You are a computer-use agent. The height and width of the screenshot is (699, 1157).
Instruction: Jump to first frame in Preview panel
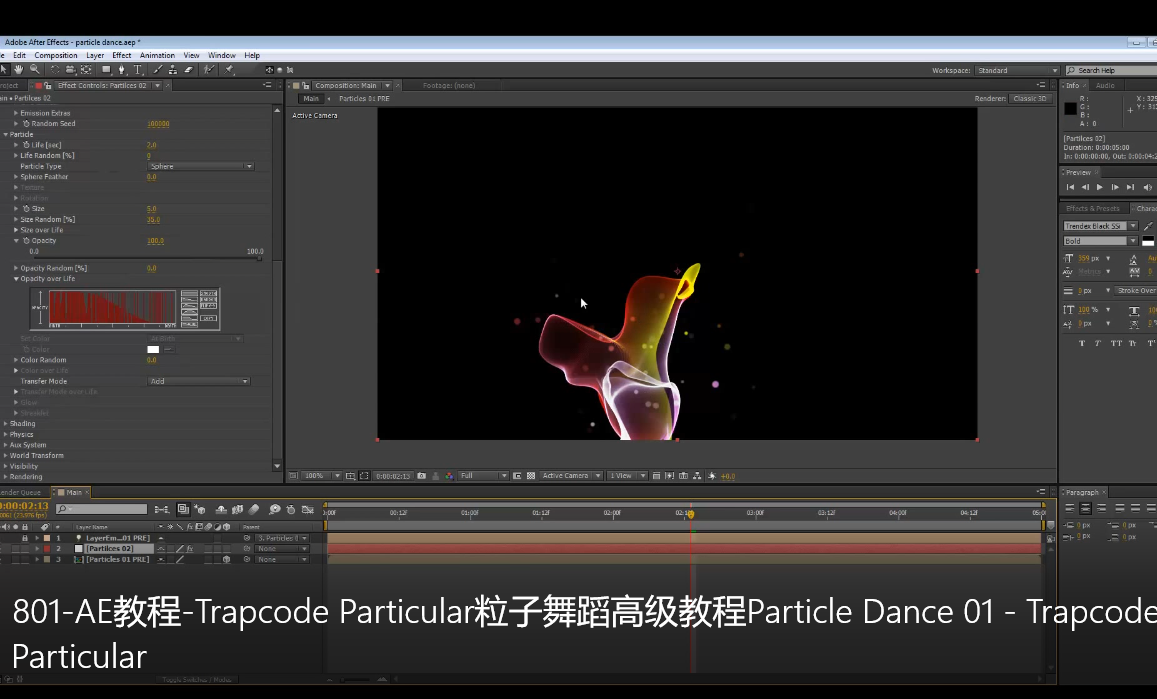(x=1070, y=187)
